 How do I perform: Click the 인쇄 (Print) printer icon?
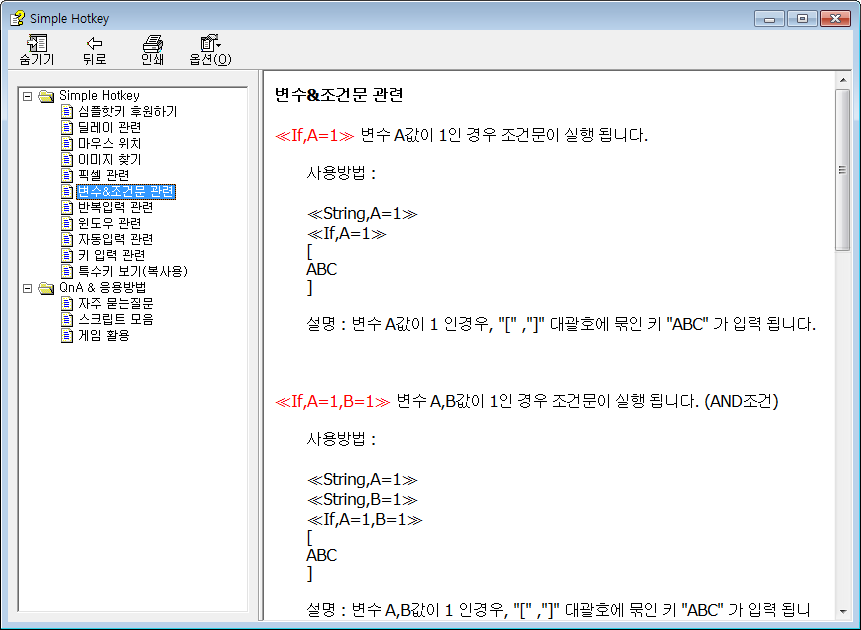[153, 43]
